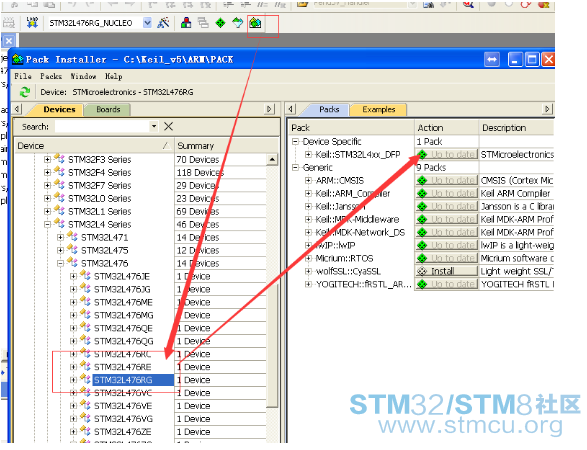The height and width of the screenshot is (450, 587).
Task: Launch Pack Installer from the uVision toolbar
Action: (x=255, y=23)
